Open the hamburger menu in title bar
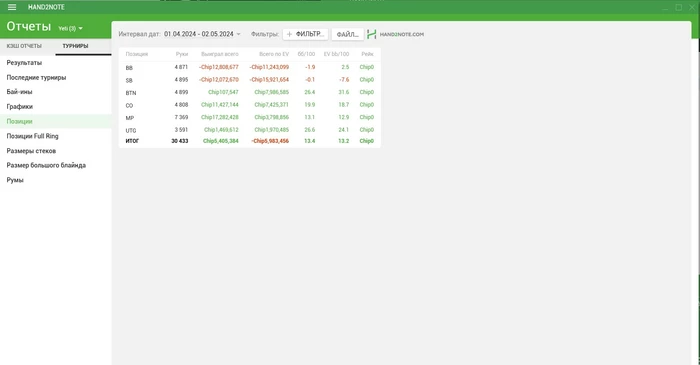The width and height of the screenshot is (700, 365). (x=12, y=7)
